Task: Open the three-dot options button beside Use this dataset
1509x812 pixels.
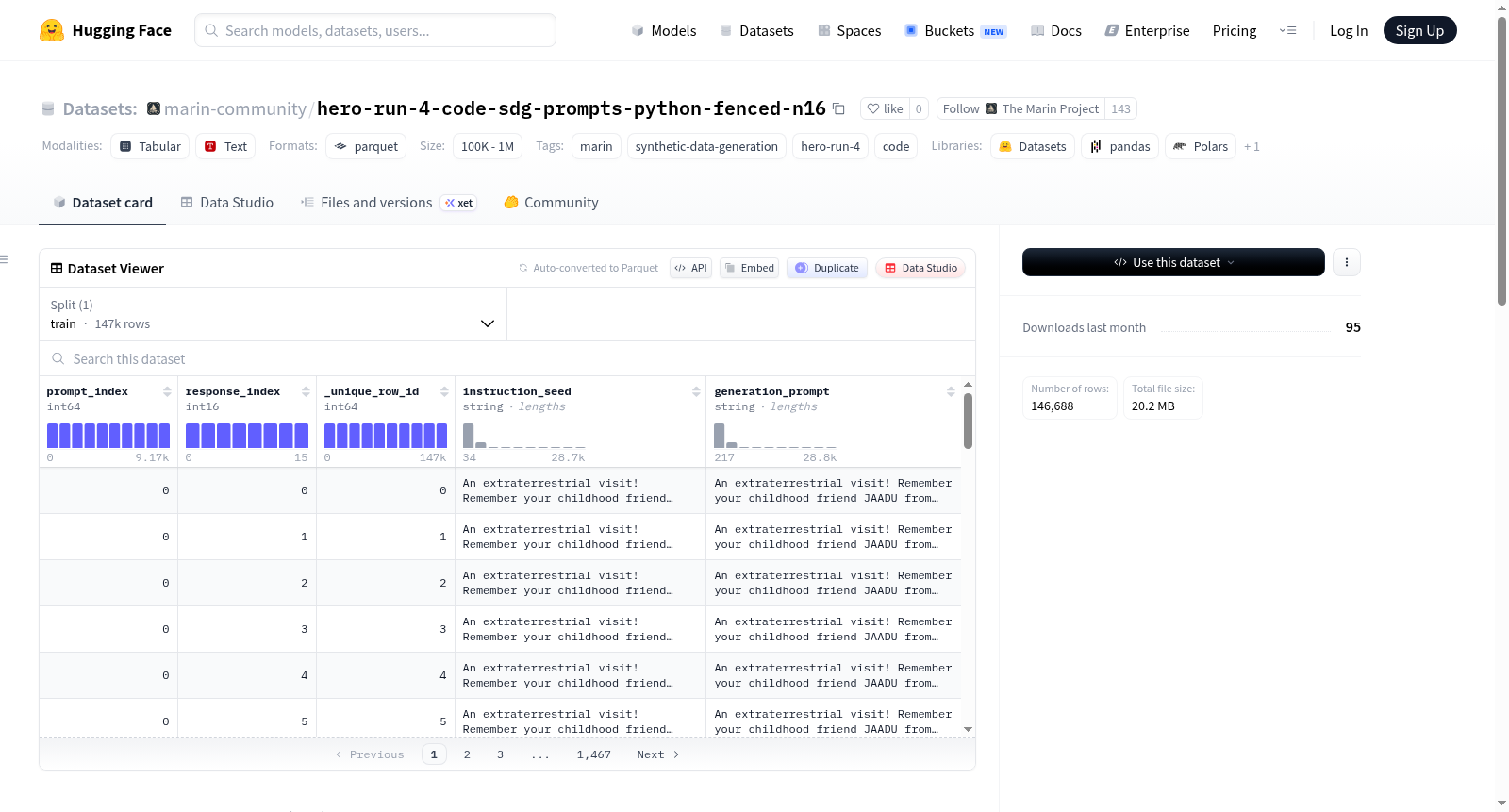Action: pos(1347,262)
